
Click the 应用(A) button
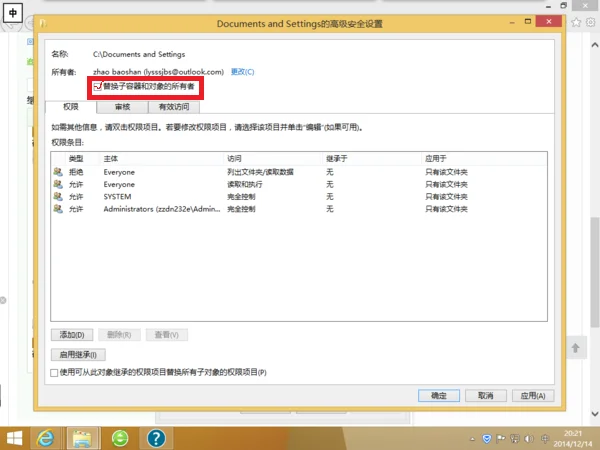[x=533, y=396]
